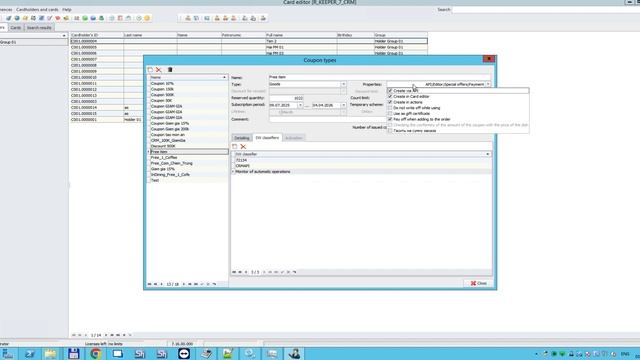Select Group 01 in left panel
This screenshot has height=360, width=640.
tap(33, 42)
